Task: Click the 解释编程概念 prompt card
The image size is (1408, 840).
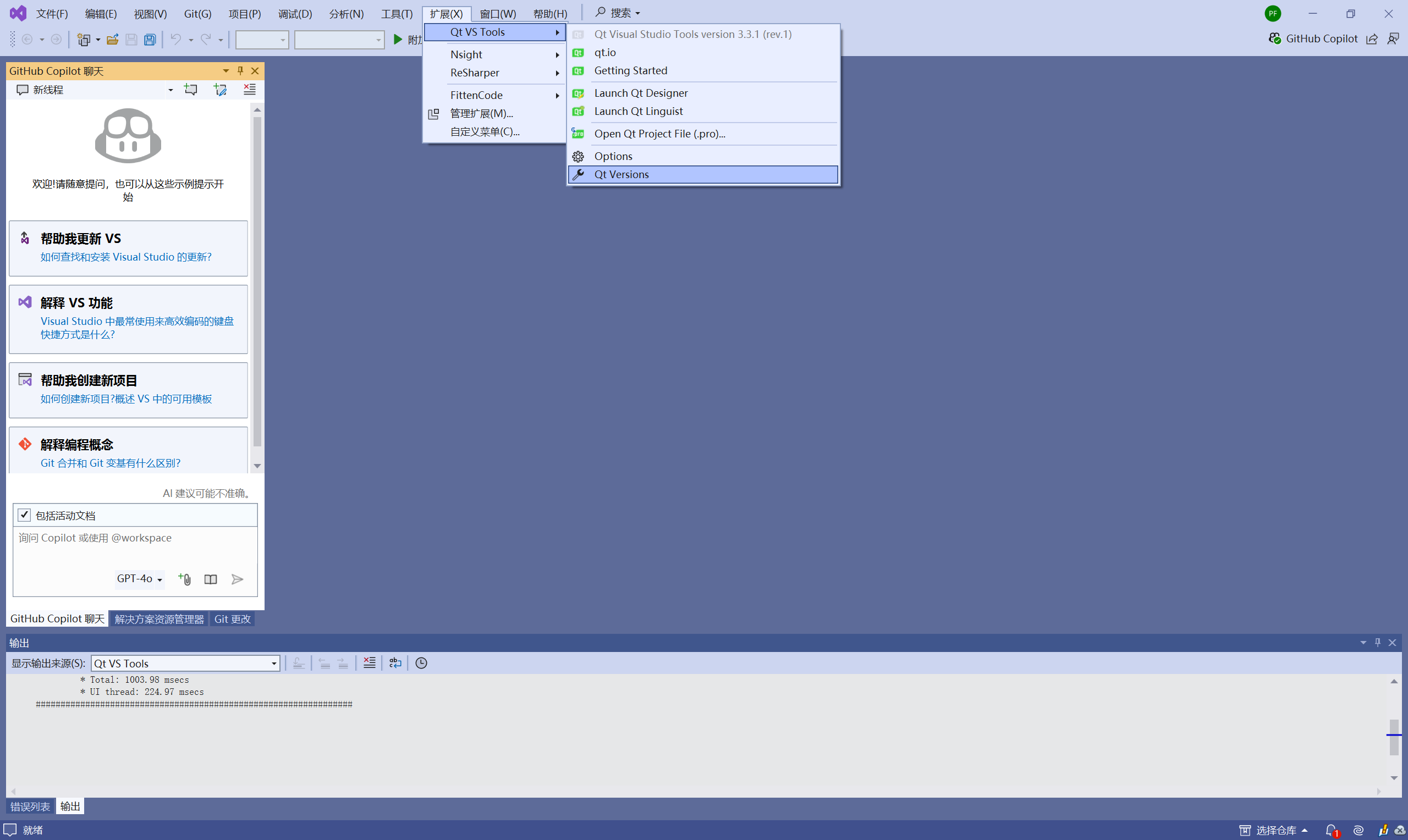Action: tap(129, 450)
